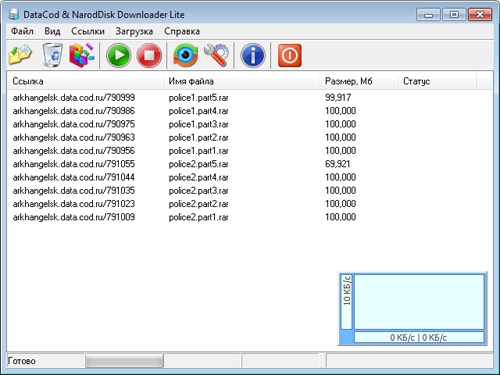
Task: Click the Готово status bar text
Action: pyautogui.click(x=22, y=361)
